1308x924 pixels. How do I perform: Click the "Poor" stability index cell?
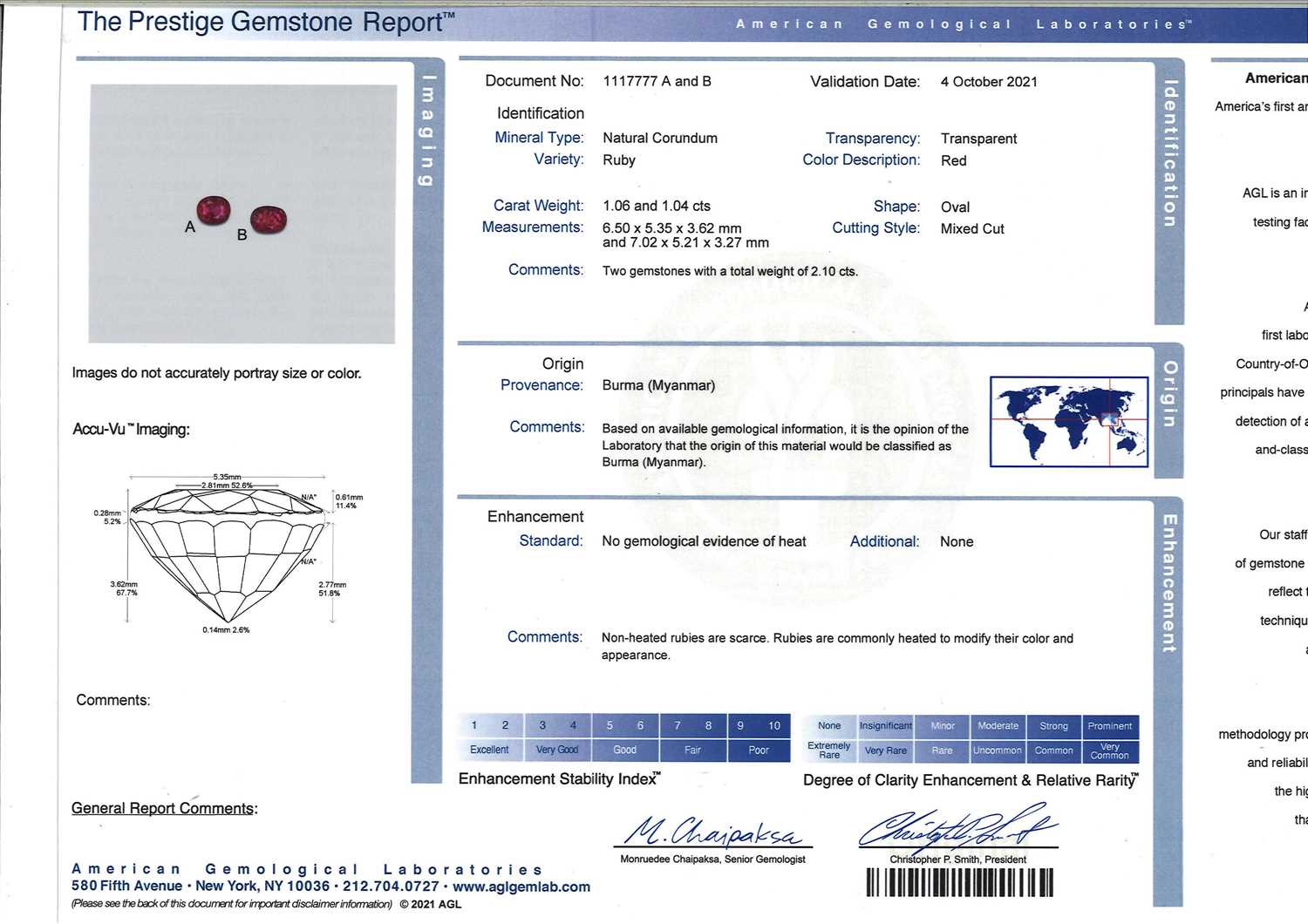coord(759,750)
